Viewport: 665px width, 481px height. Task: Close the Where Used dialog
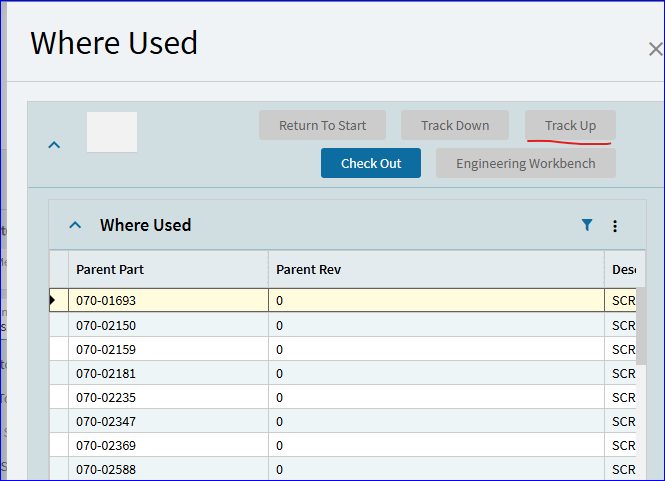(656, 49)
